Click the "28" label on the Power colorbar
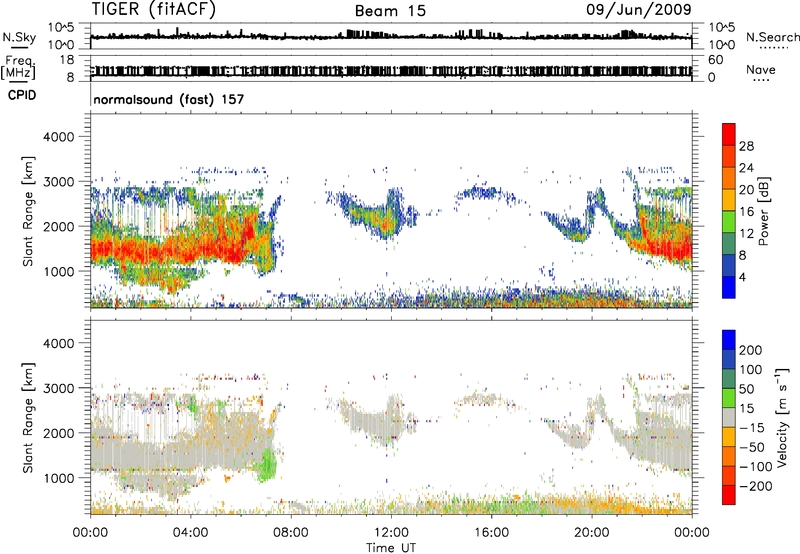Screen dimensions: 800x554 coord(746,146)
